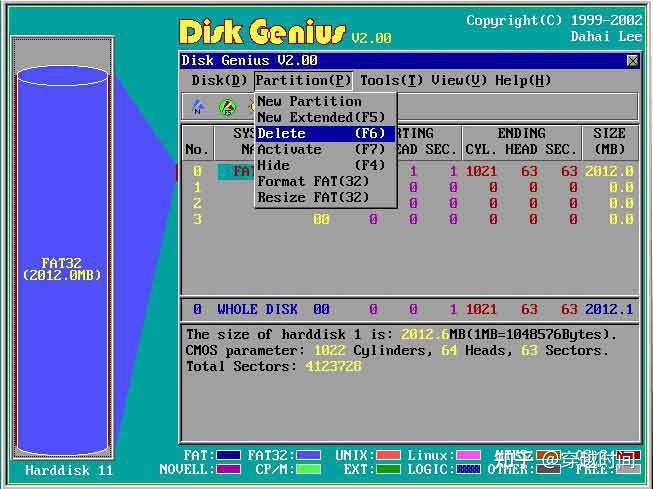Viewport: 653px width, 489px height.
Task: Select Delete (F6) in the Partition menu
Action: click(326, 134)
